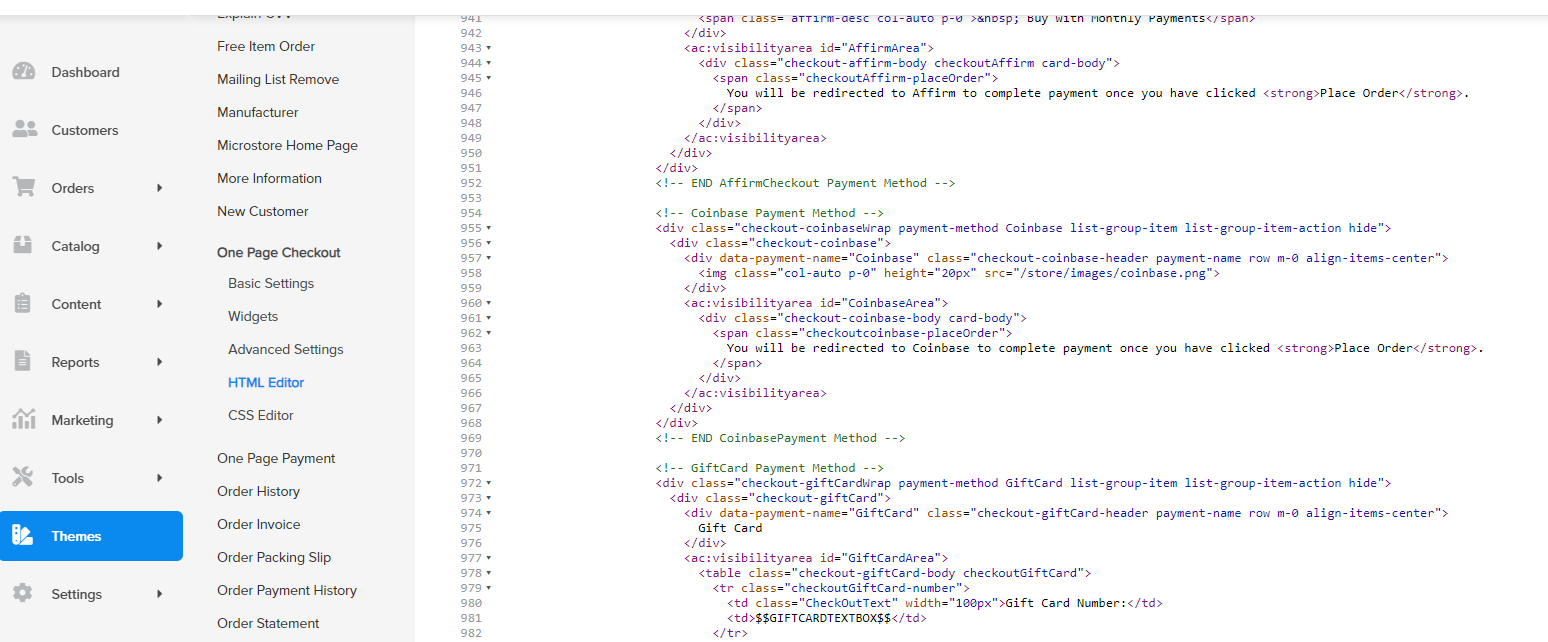Place cursor on AffirmArea visibilityarea line
The width and height of the screenshot is (1548, 642).
coord(808,48)
